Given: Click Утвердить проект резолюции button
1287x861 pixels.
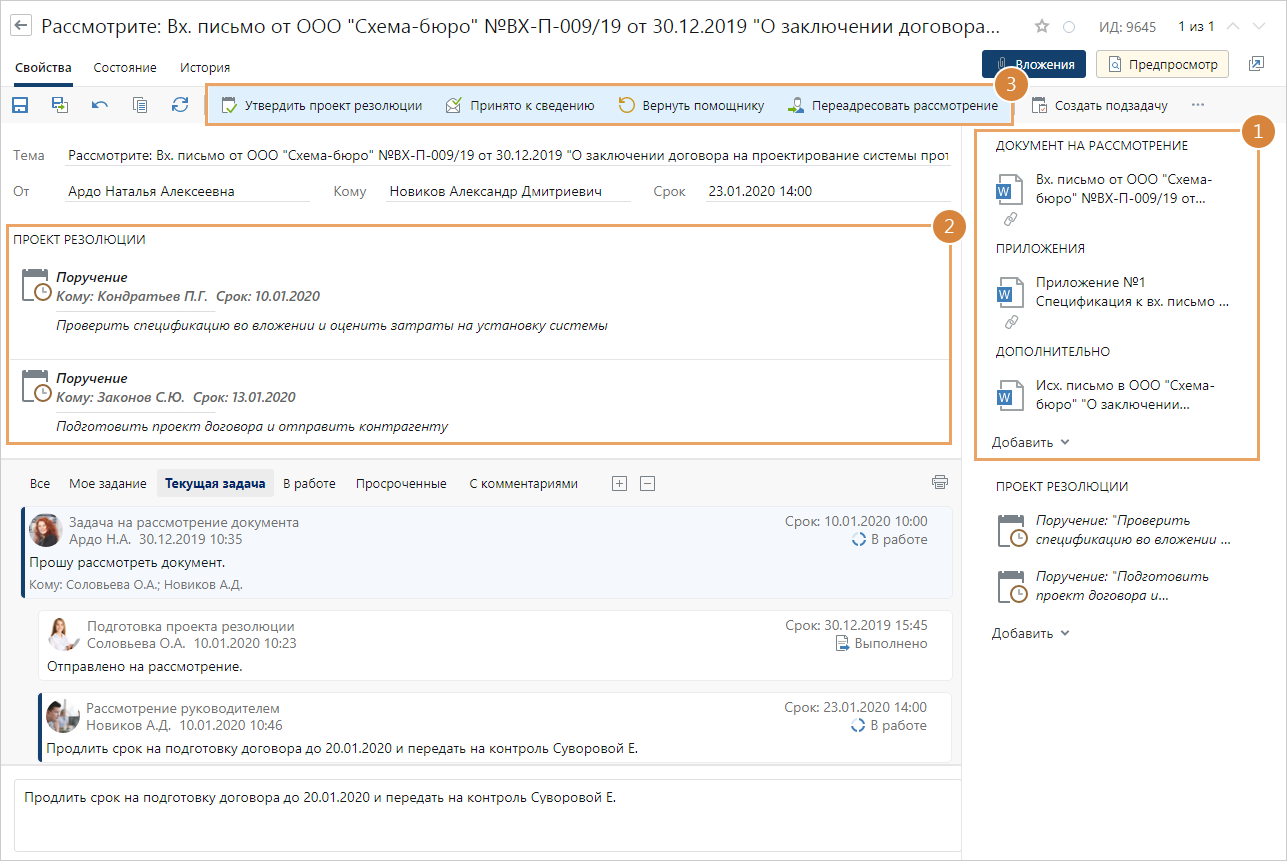Looking at the screenshot, I should 321,105.
